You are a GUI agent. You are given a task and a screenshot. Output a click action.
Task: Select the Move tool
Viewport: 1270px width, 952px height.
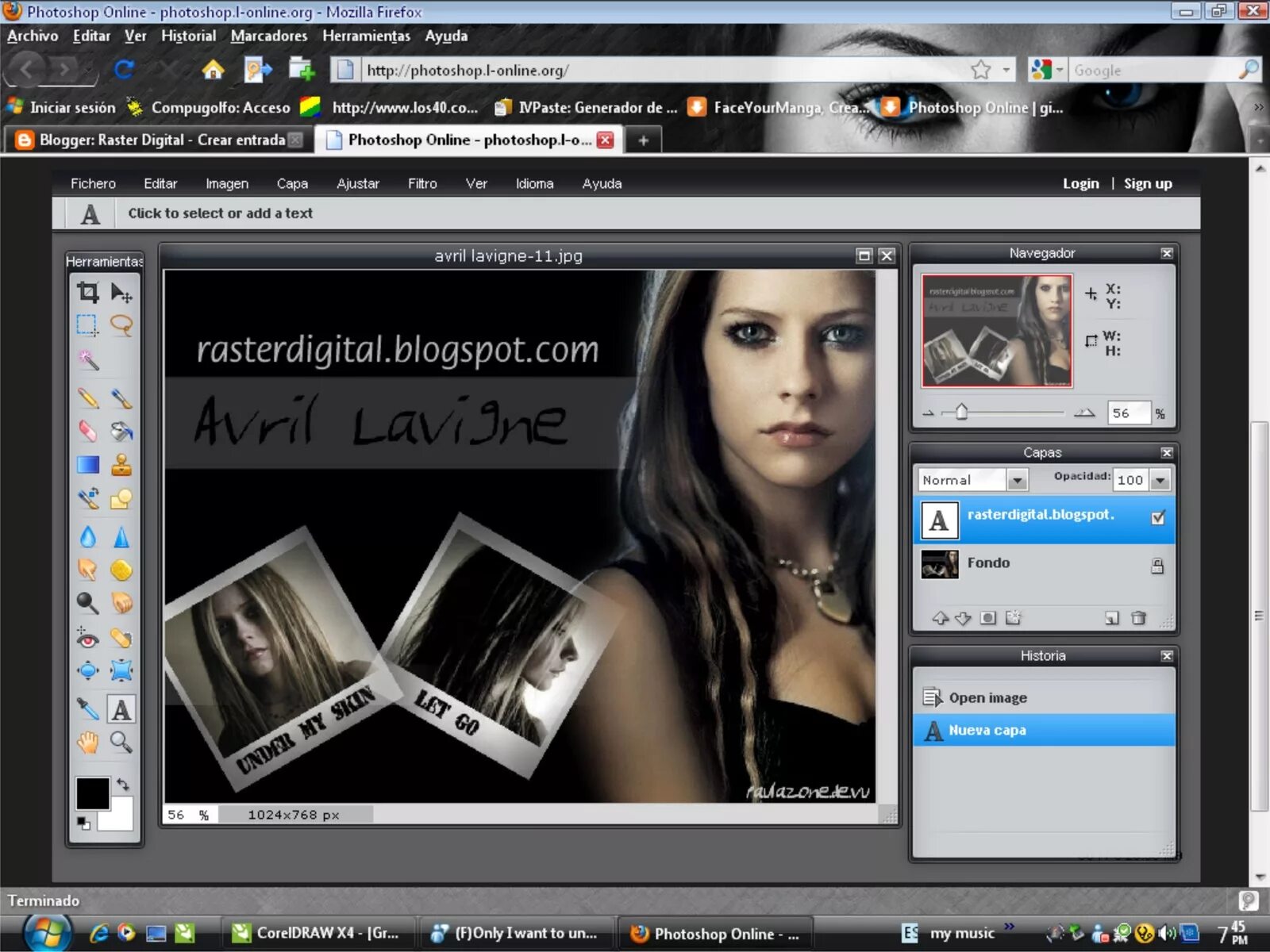tap(121, 293)
